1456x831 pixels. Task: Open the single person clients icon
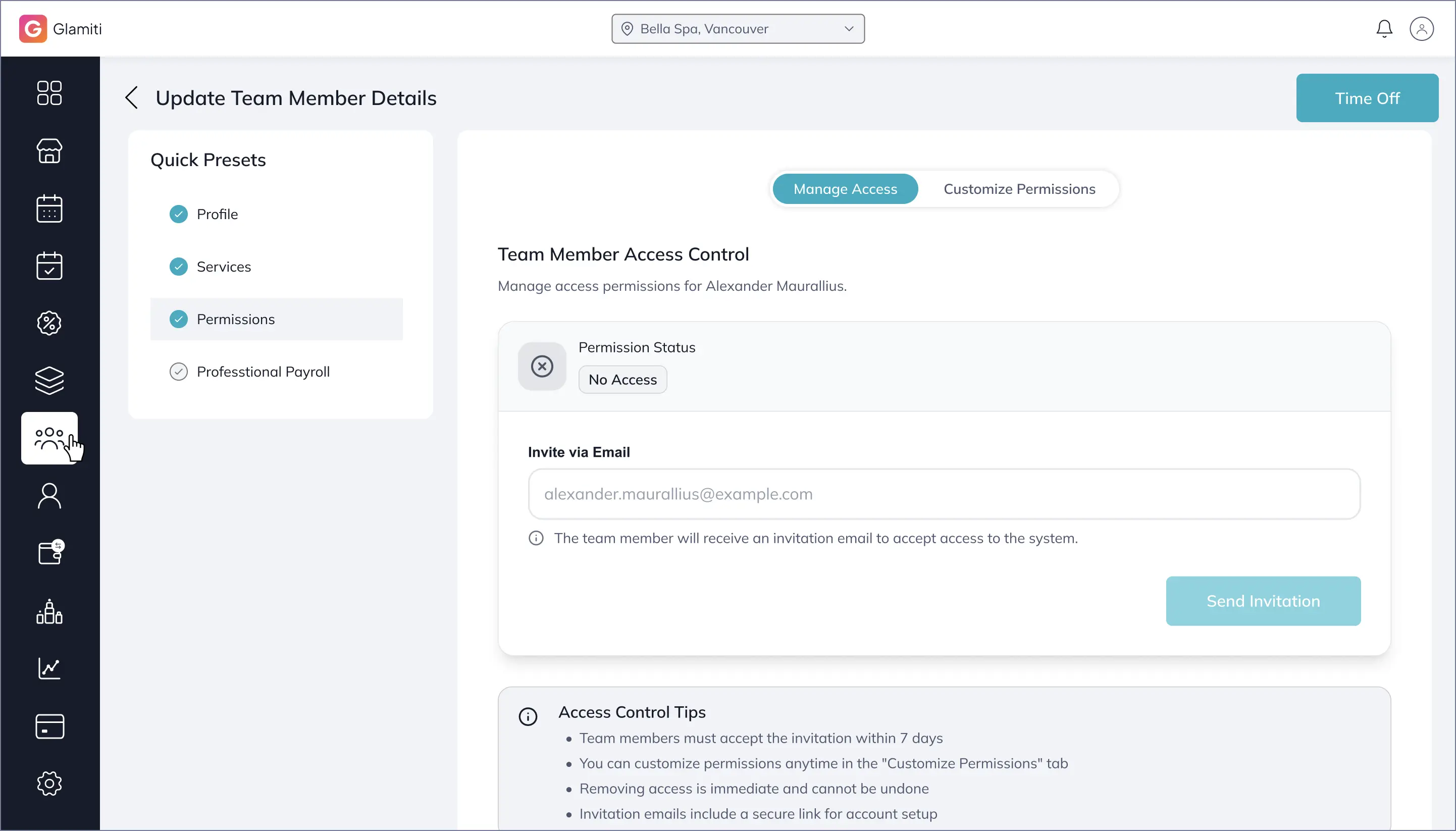49,496
